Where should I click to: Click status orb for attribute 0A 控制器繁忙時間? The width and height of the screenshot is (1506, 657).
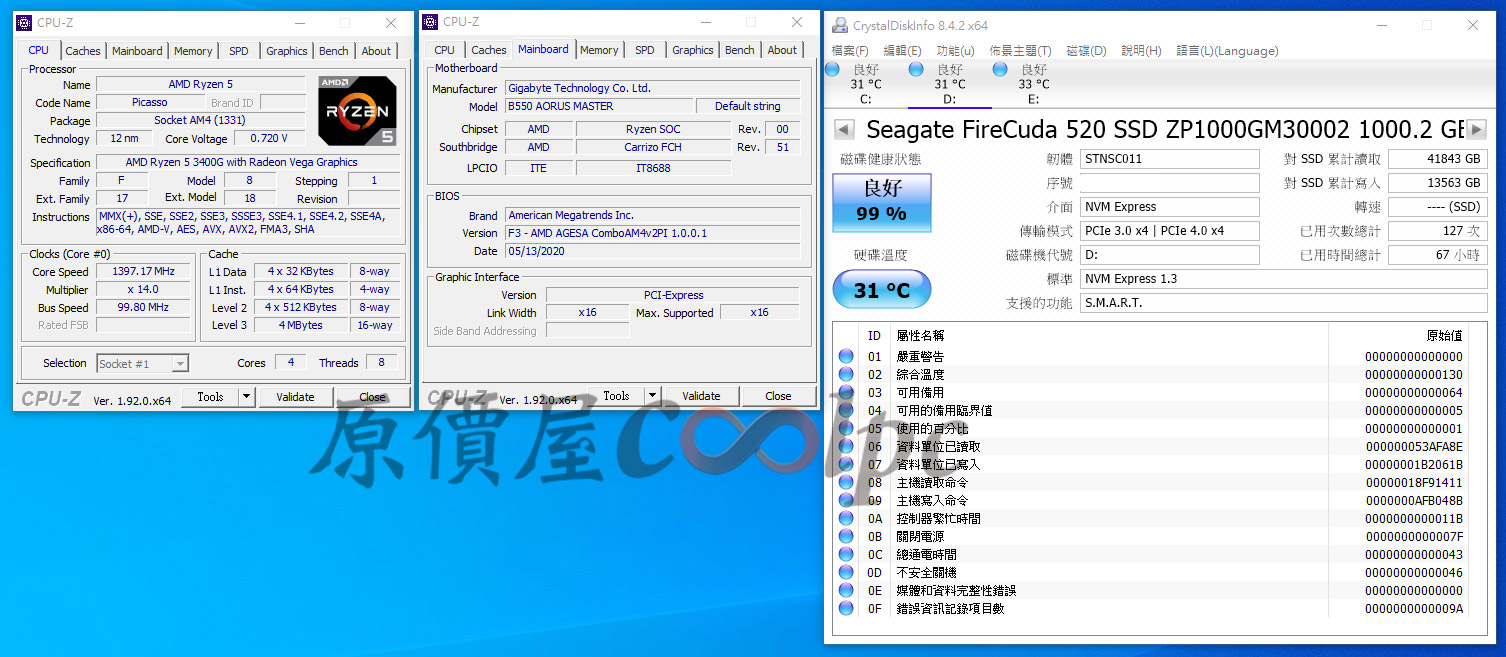[x=846, y=518]
